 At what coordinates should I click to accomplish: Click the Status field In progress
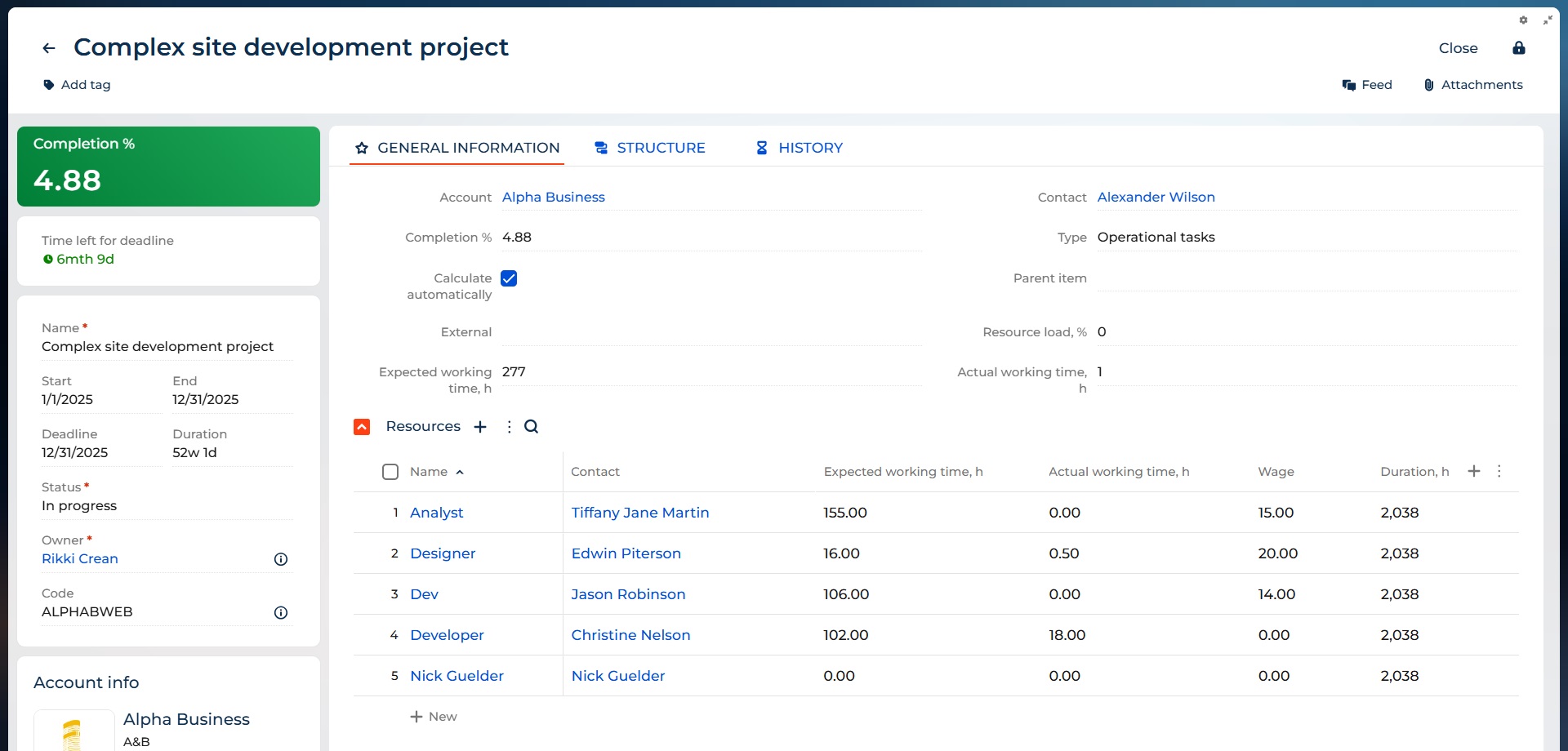point(167,506)
